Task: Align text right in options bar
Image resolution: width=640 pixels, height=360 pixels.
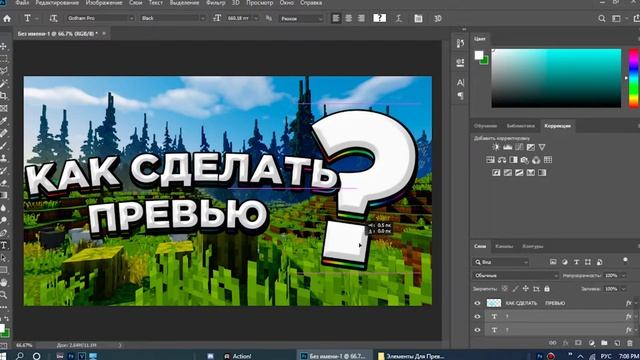Action: click(x=361, y=18)
